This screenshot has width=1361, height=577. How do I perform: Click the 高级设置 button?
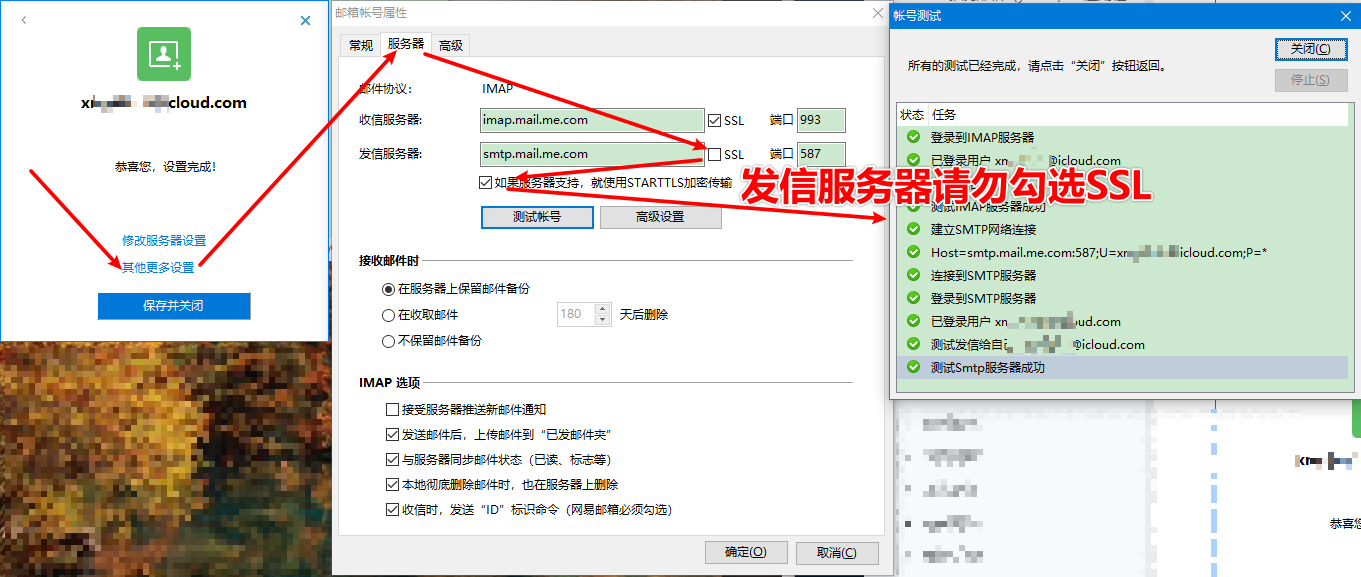[660, 217]
